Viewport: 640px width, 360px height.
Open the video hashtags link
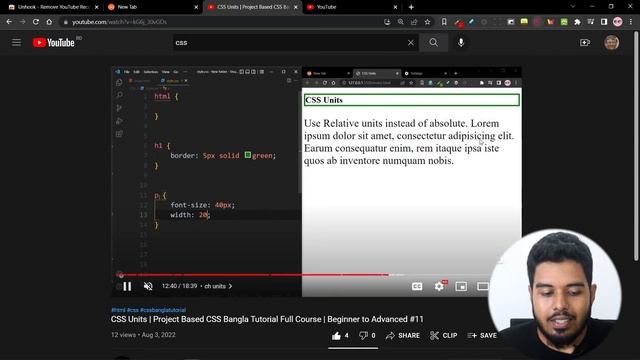coord(148,310)
